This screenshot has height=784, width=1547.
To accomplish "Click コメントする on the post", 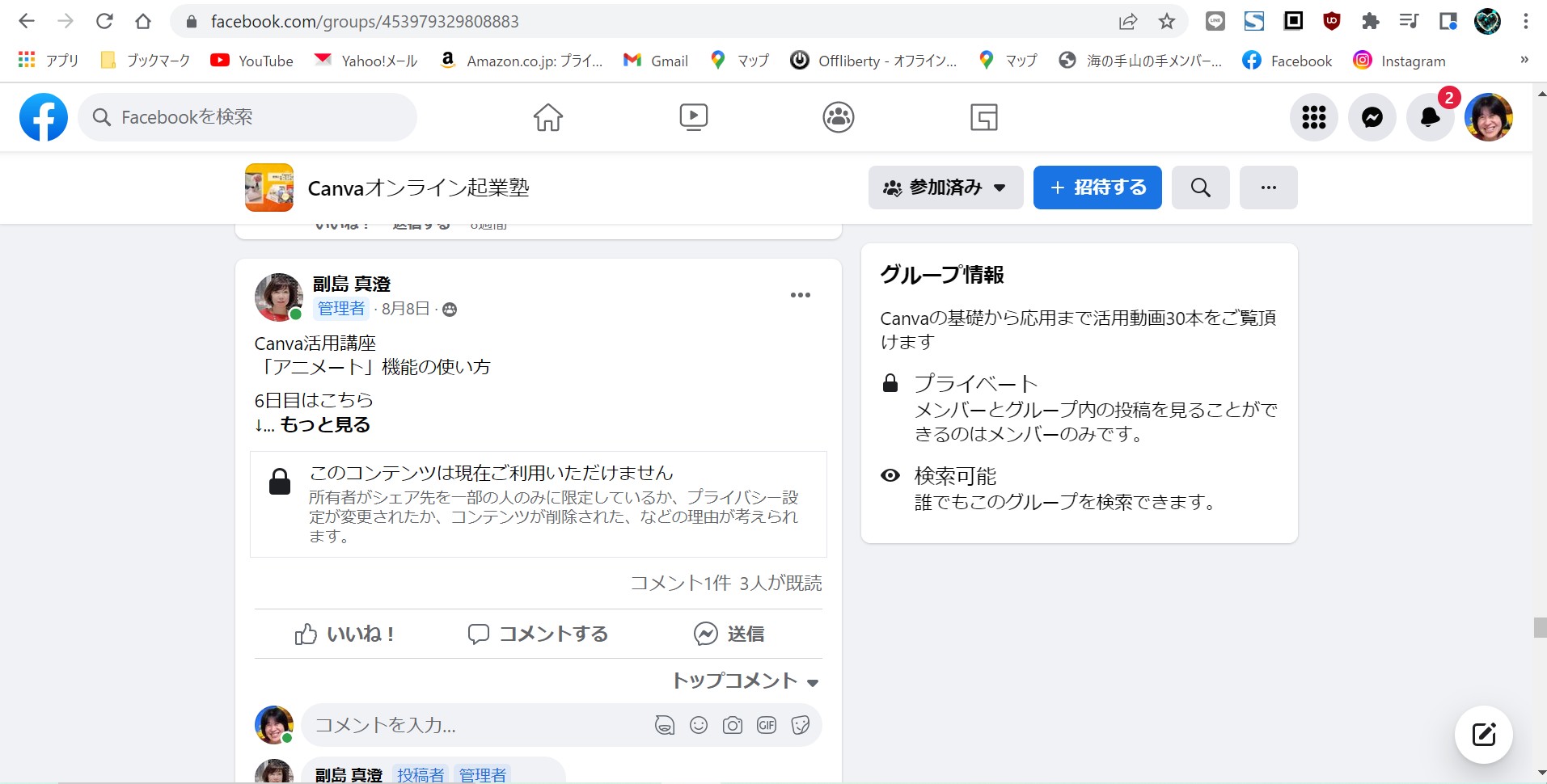I will (539, 634).
